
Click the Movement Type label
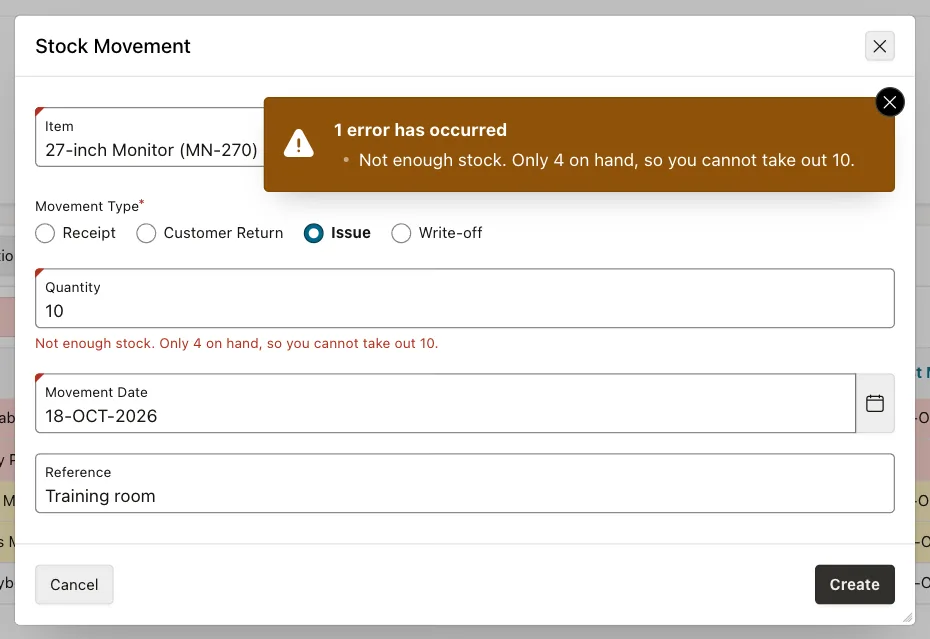pyautogui.click(x=87, y=206)
